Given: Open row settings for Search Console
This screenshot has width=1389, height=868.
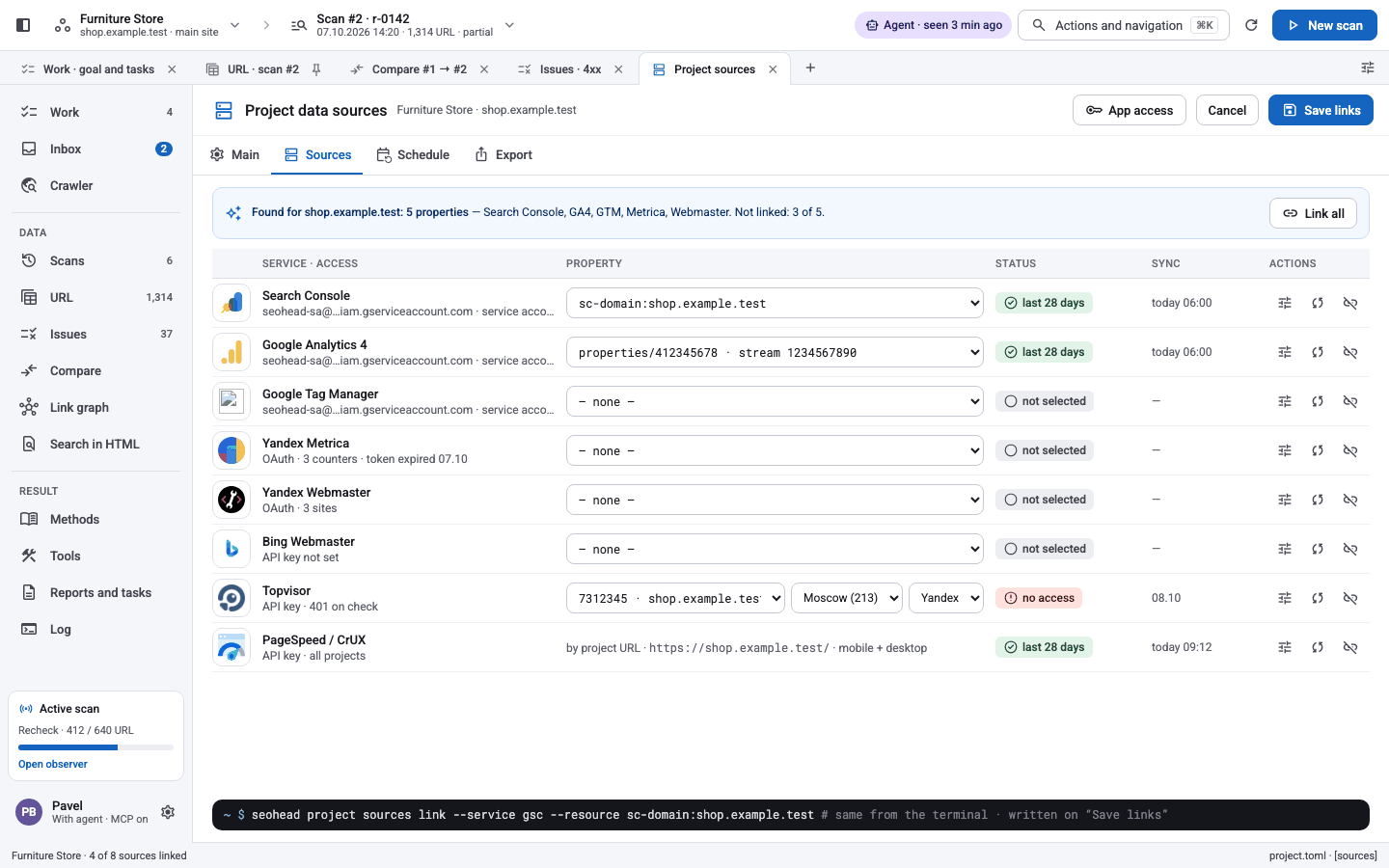Looking at the screenshot, I should click(1285, 303).
